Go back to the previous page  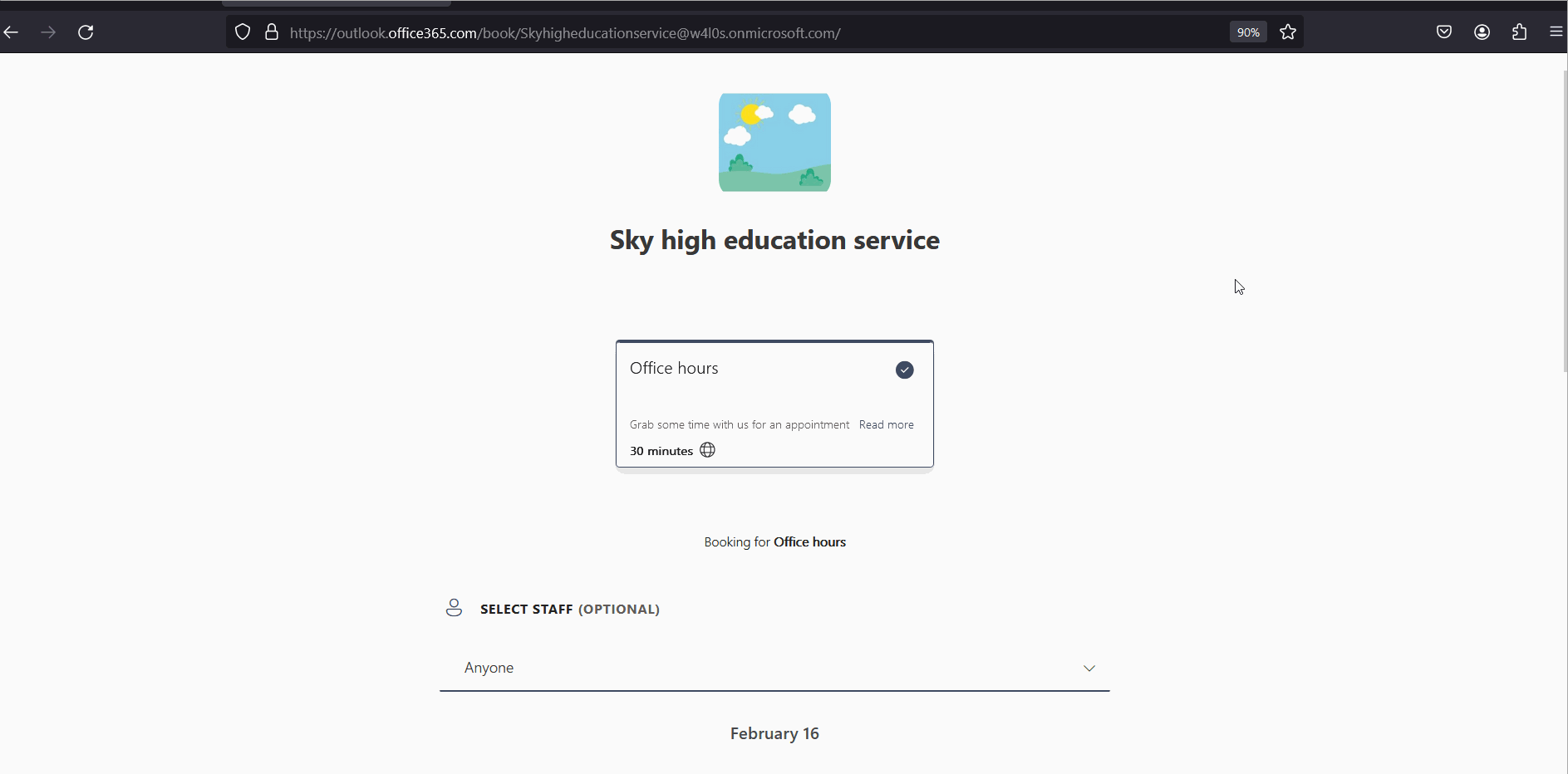pos(12,32)
